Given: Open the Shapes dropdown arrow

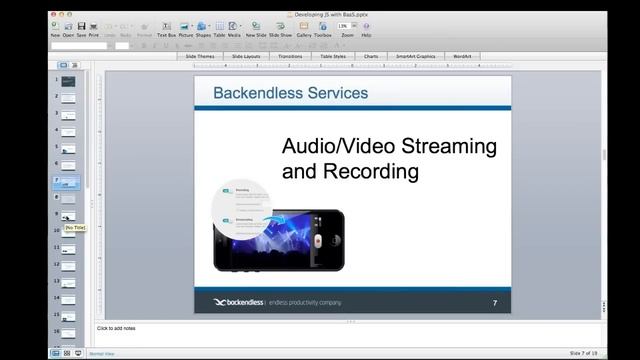Looking at the screenshot, I should point(209,26).
